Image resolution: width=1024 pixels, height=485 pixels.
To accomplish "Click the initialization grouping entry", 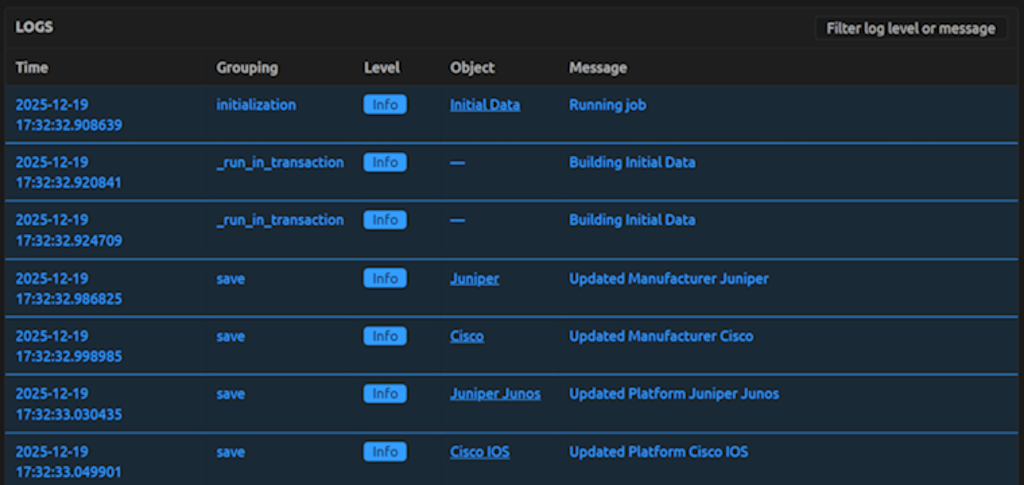I will tap(256, 104).
